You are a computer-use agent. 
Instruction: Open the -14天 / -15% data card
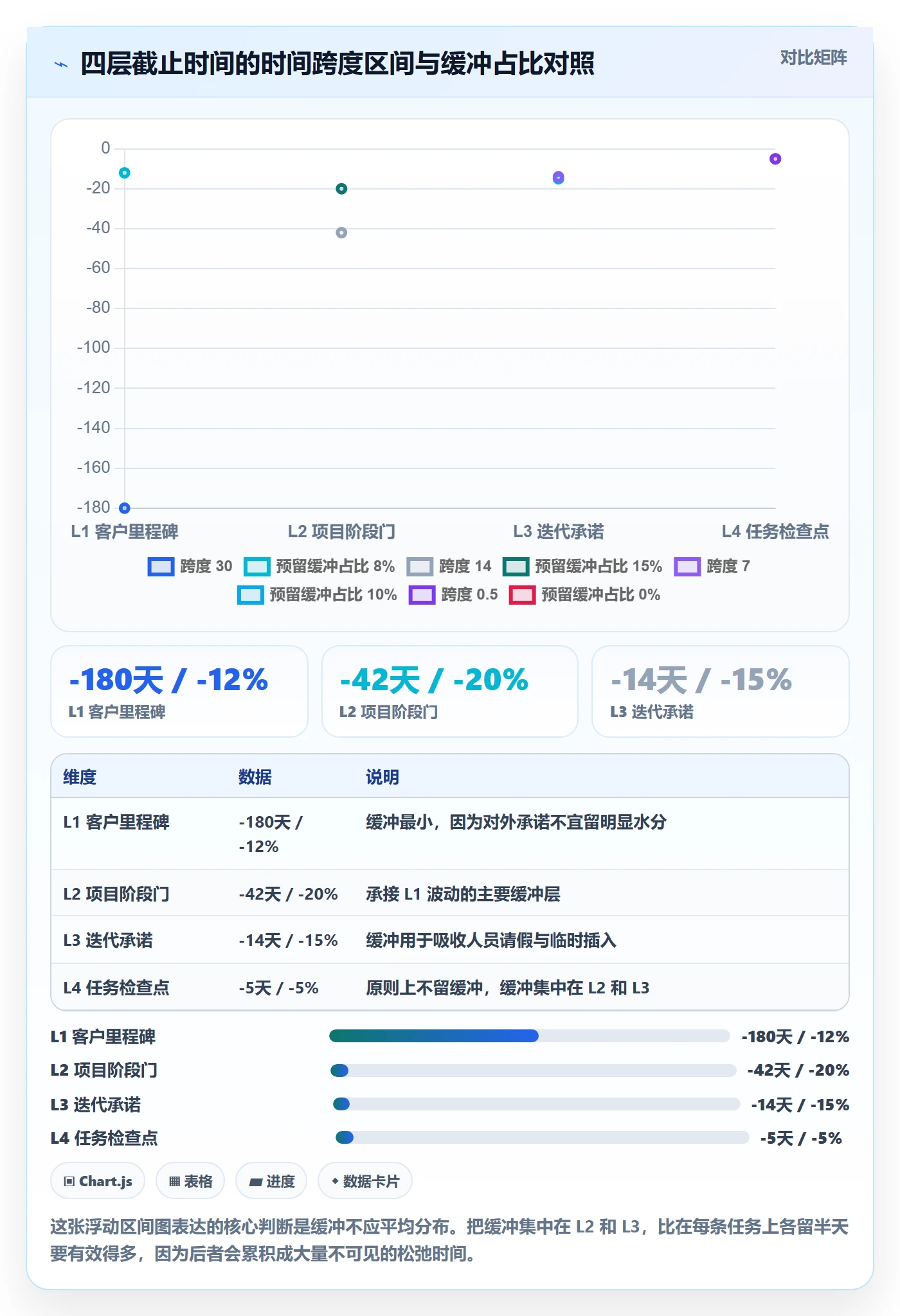point(721,691)
